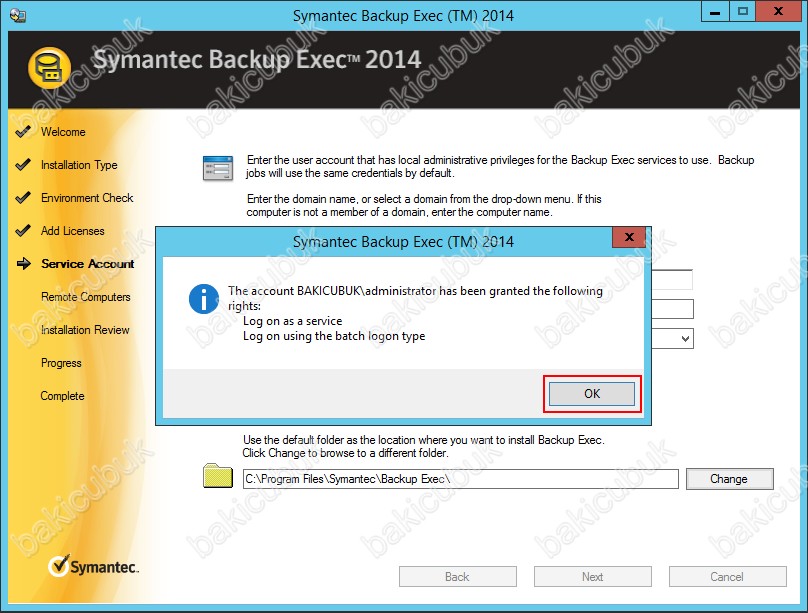Click 'Log on using the batch logon type'
Image resolution: width=808 pixels, height=613 pixels.
tap(334, 336)
